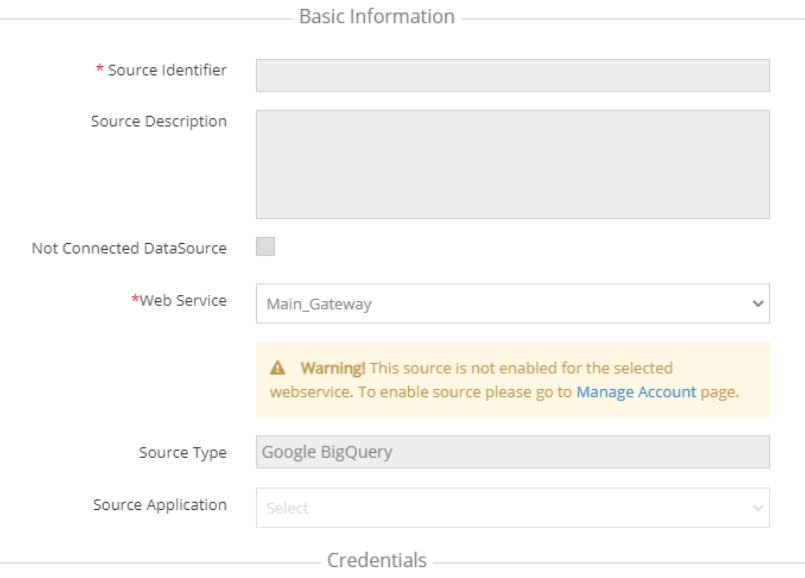Screen dimensions: 805x578
Task: Click the Not Connected DataSource label
Action: pos(129,248)
